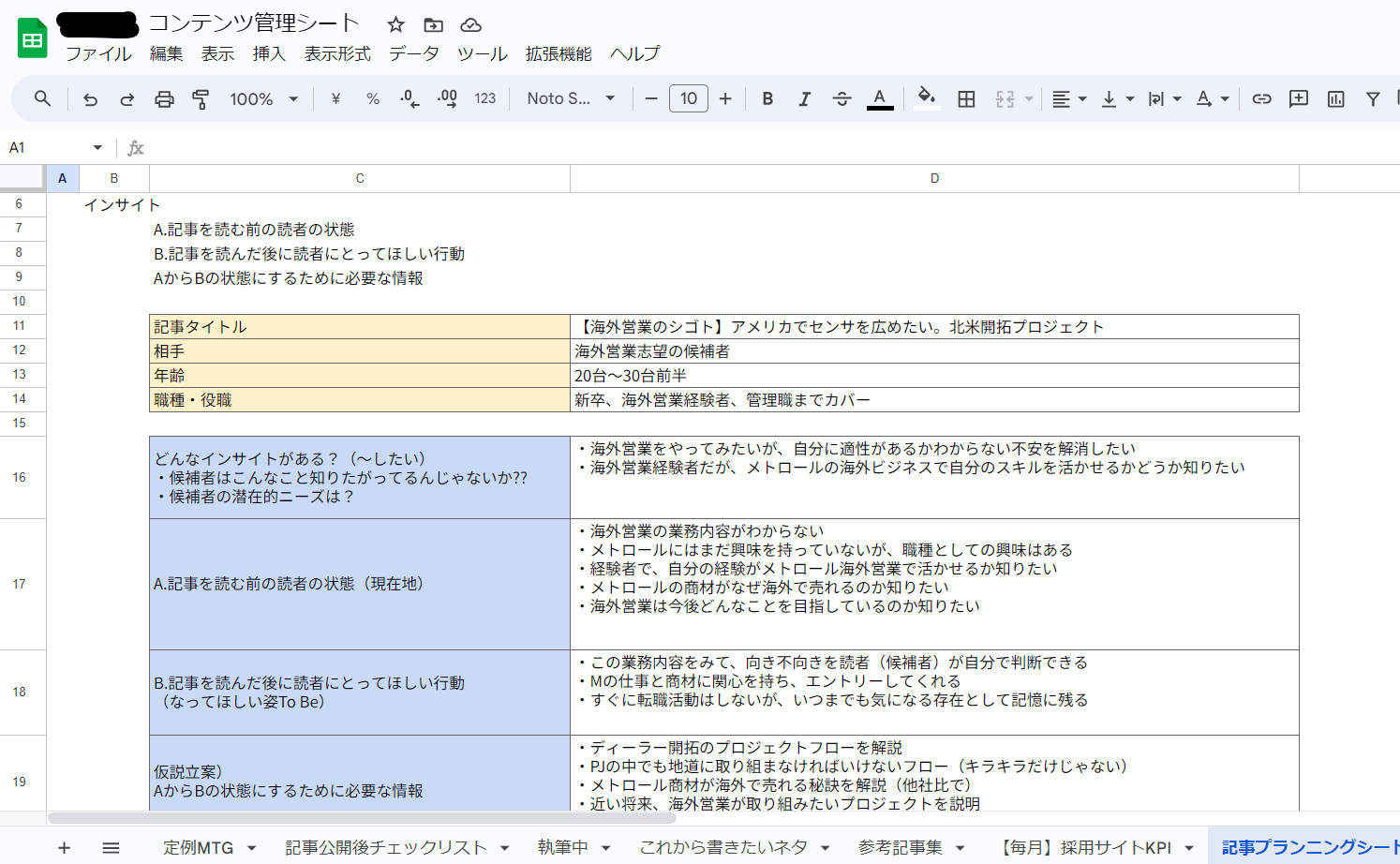Switch to 記事公開後チェックリスト sheet tab
This screenshot has width=1400, height=864.
[x=386, y=847]
